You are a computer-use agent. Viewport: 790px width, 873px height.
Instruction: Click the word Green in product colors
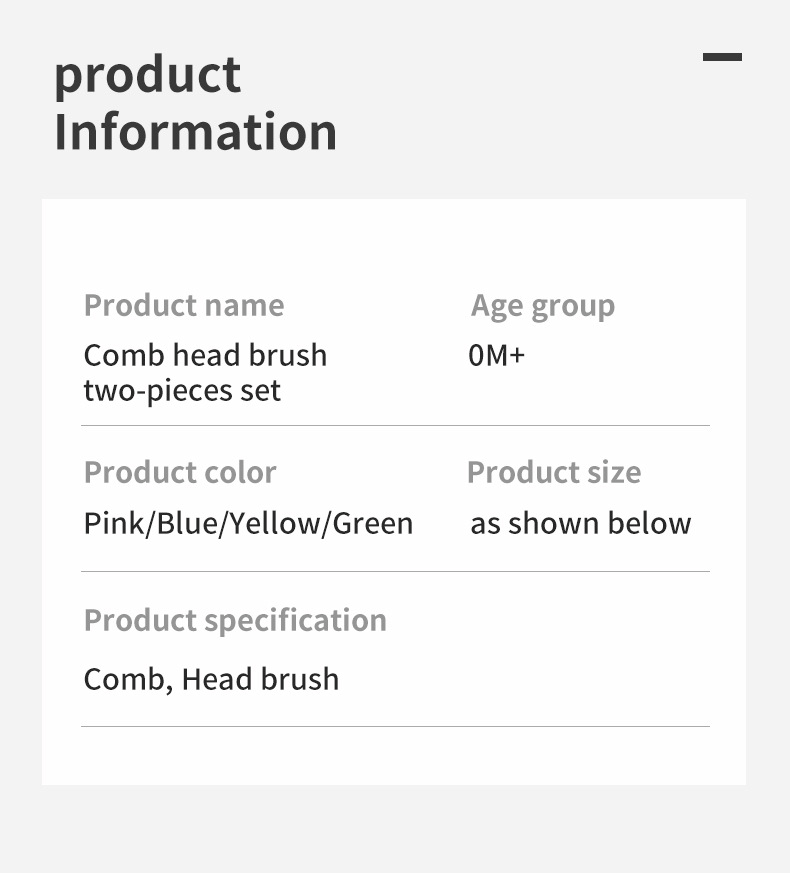[373, 523]
